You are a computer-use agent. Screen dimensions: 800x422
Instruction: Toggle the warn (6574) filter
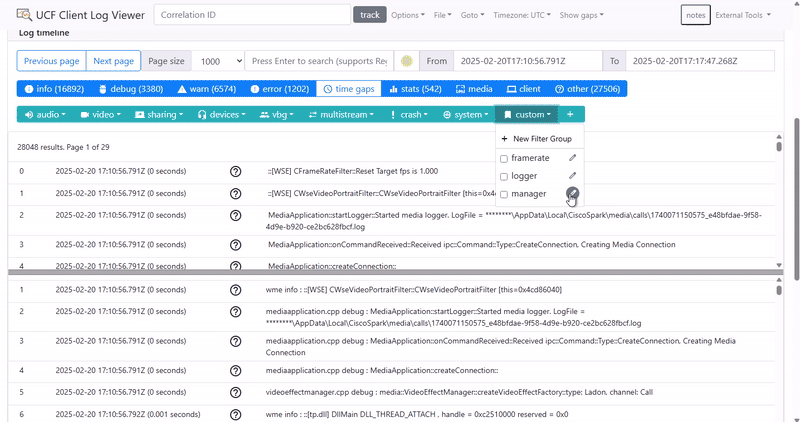(x=207, y=89)
